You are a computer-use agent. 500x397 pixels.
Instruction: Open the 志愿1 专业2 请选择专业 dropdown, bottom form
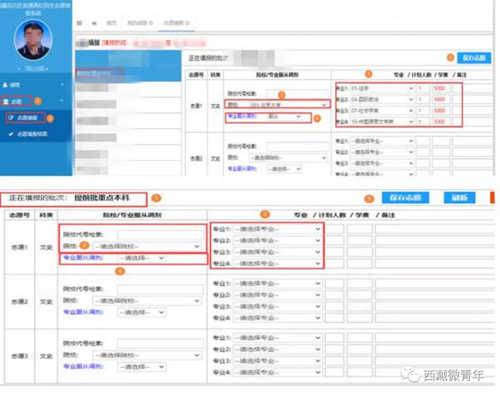[277, 241]
